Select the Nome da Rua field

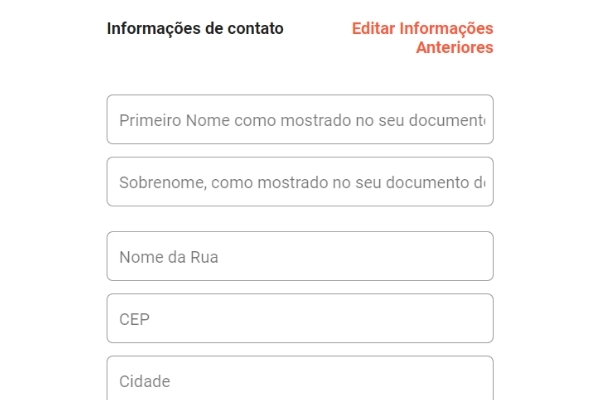coord(300,257)
